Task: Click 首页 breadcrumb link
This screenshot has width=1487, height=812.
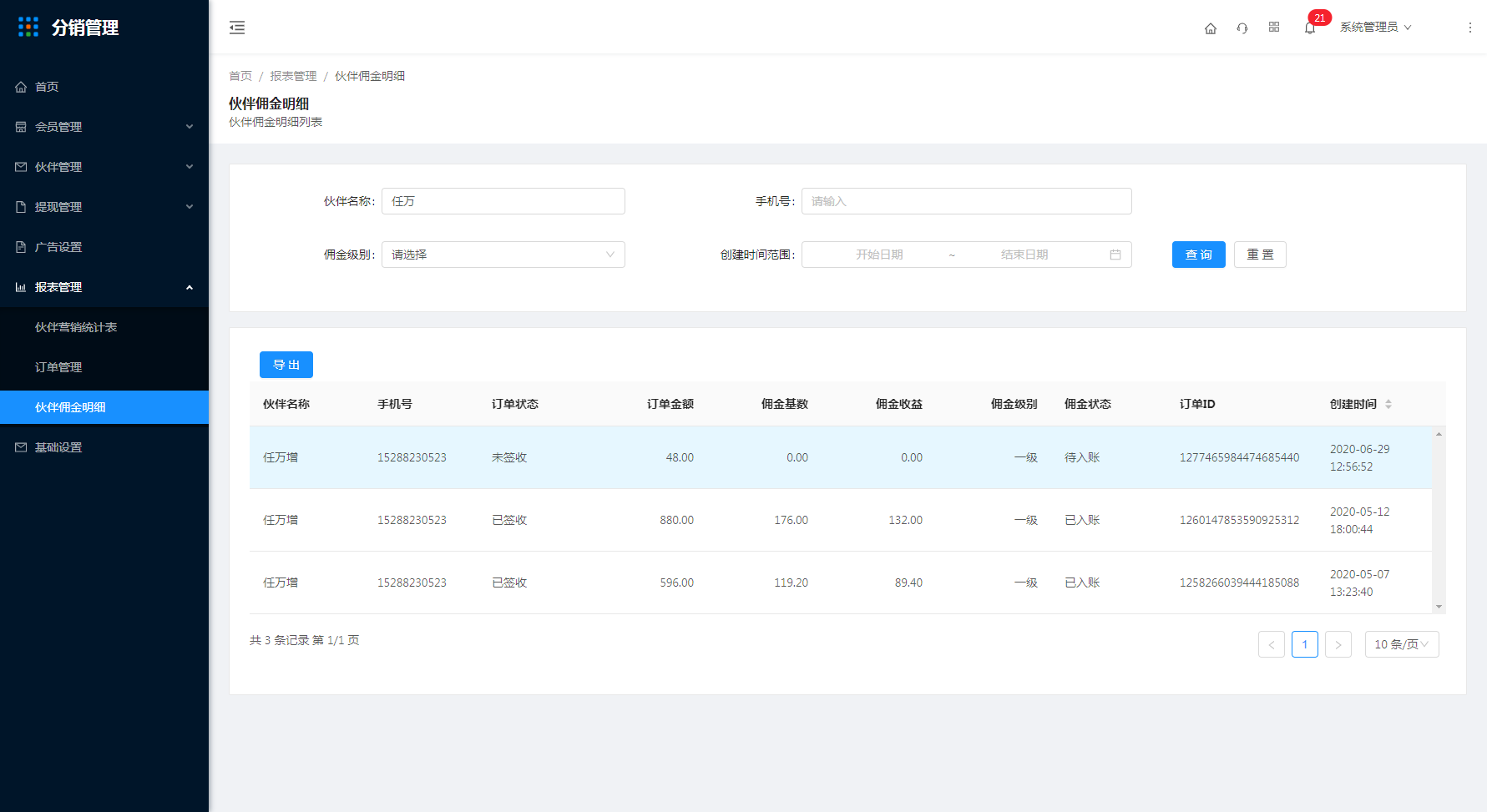Action: (240, 76)
